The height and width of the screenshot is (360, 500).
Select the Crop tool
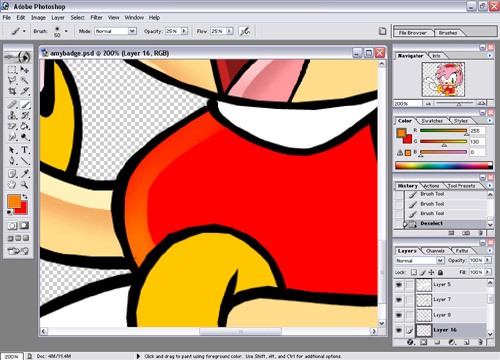click(12, 91)
